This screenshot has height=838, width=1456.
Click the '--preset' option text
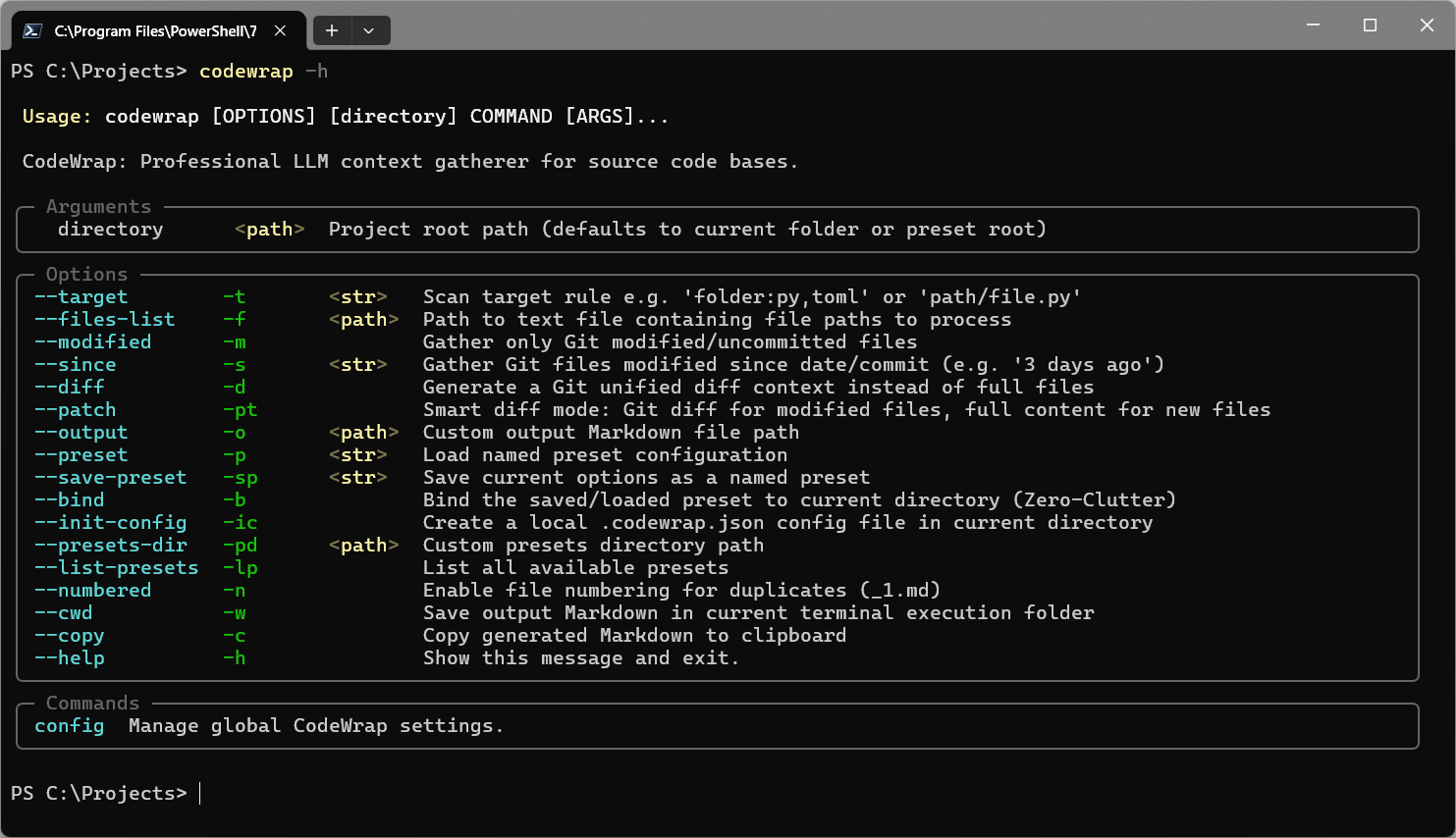pos(81,455)
